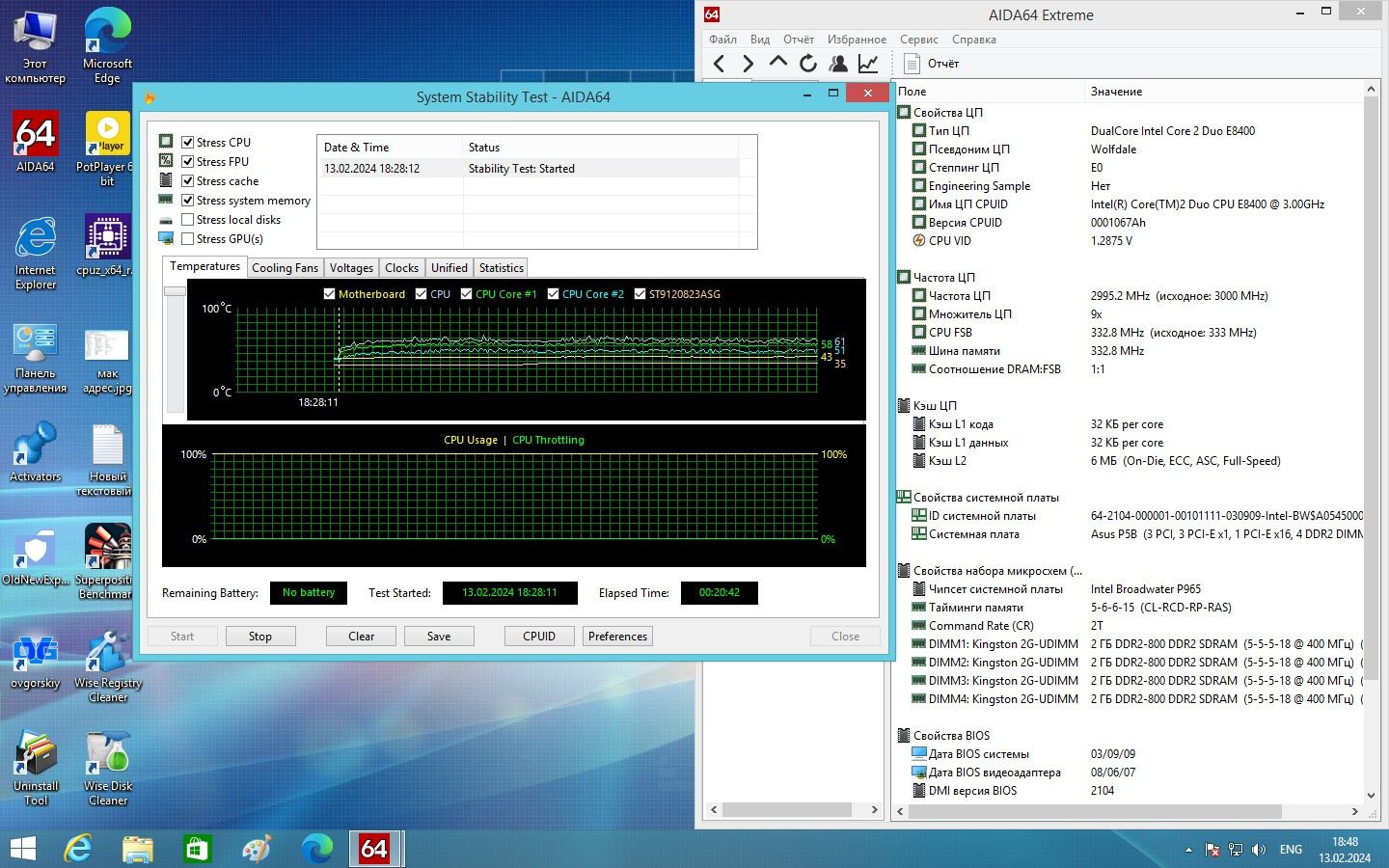
Task: Toggle Stress system memory checkbox
Action: tap(188, 200)
